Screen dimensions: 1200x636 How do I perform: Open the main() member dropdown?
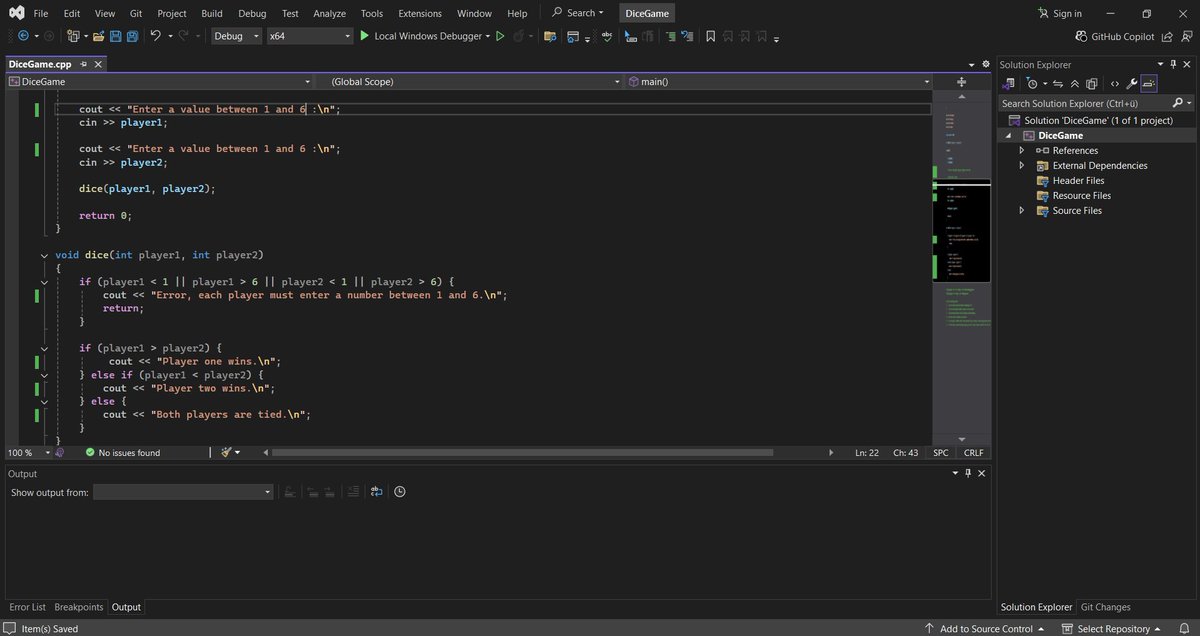point(778,81)
